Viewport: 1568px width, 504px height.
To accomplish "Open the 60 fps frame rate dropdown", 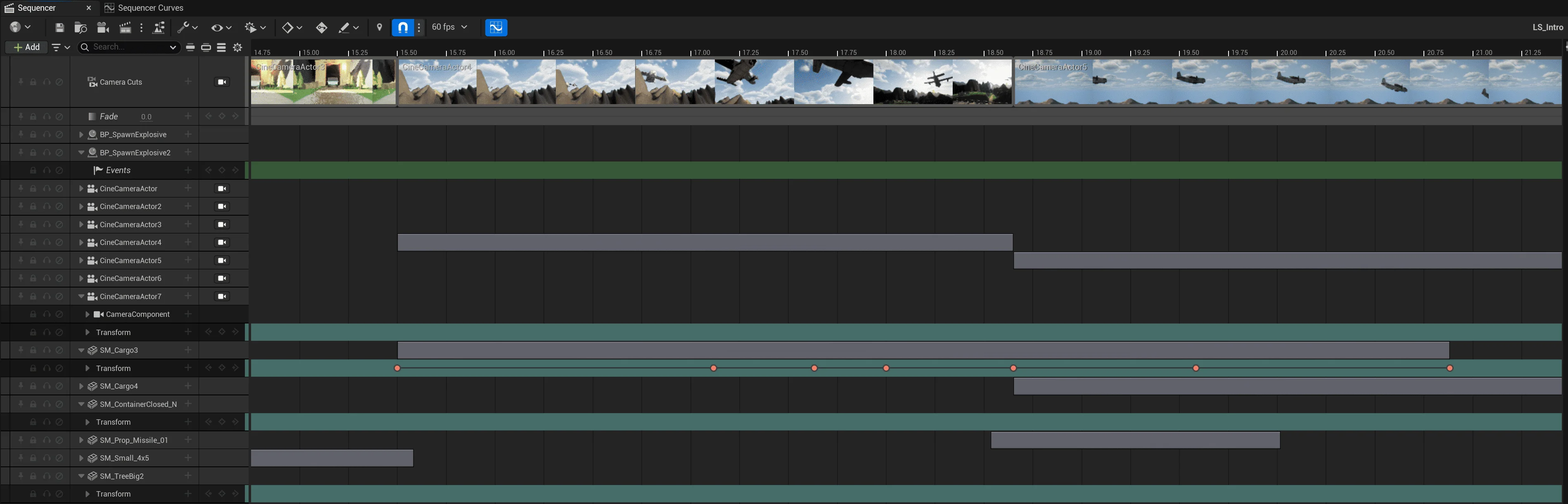I will pyautogui.click(x=449, y=27).
